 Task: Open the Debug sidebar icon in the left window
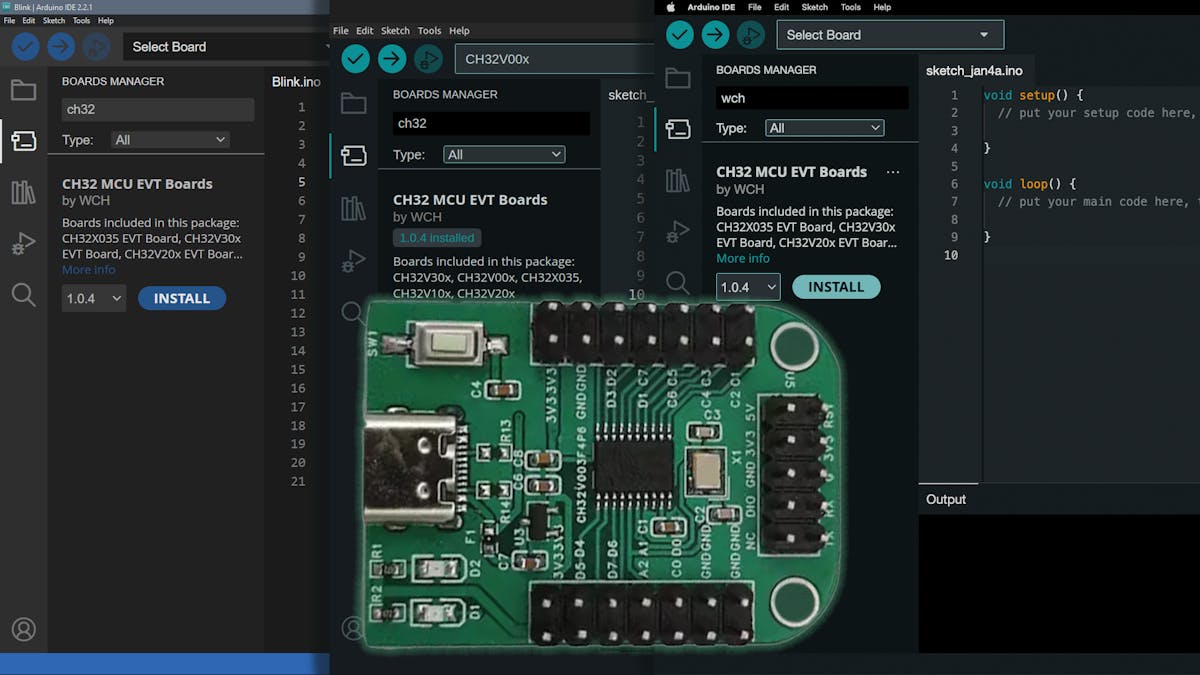(x=23, y=243)
